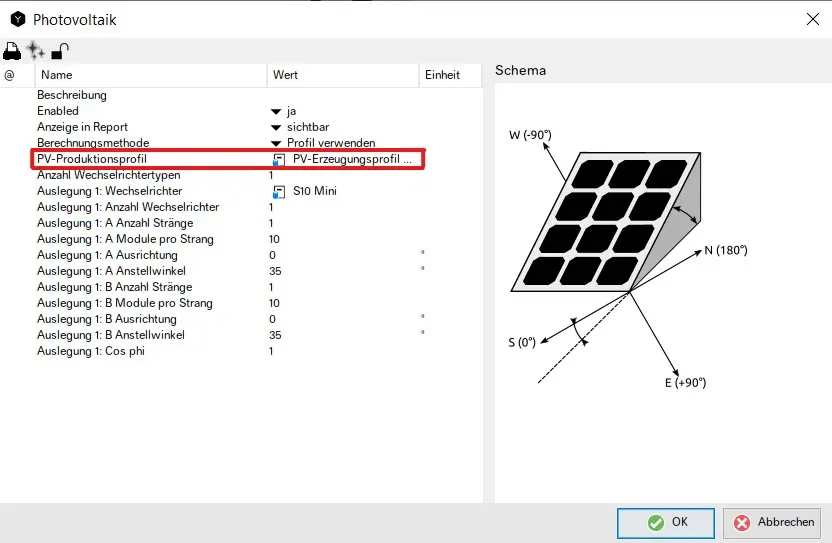
Task: Click the Photovoltaik hexagon app icon
Action: pyautogui.click(x=18, y=20)
